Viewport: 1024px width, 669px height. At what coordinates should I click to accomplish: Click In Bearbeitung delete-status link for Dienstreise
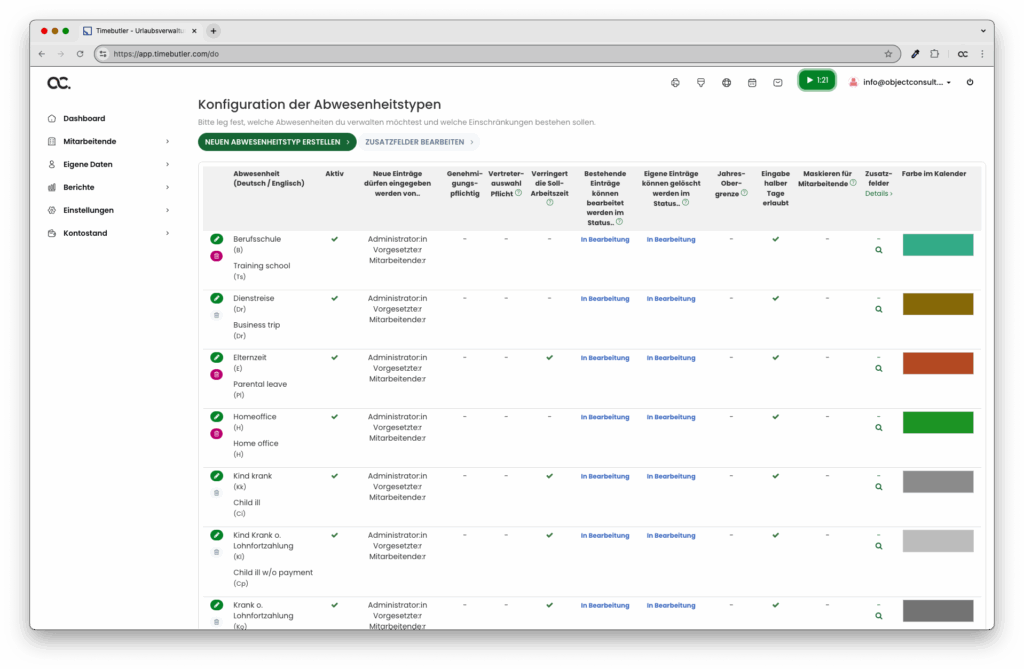pyautogui.click(x=671, y=299)
